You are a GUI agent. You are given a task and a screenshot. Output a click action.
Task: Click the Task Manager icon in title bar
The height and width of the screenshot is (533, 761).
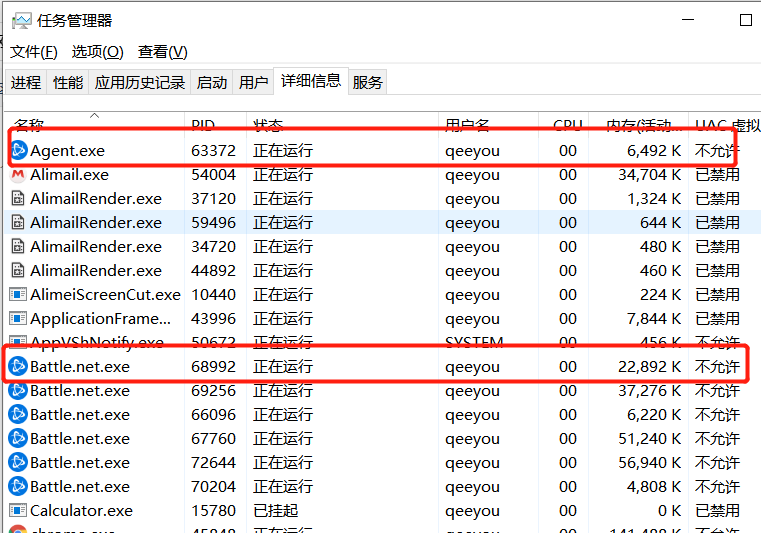click(21, 21)
